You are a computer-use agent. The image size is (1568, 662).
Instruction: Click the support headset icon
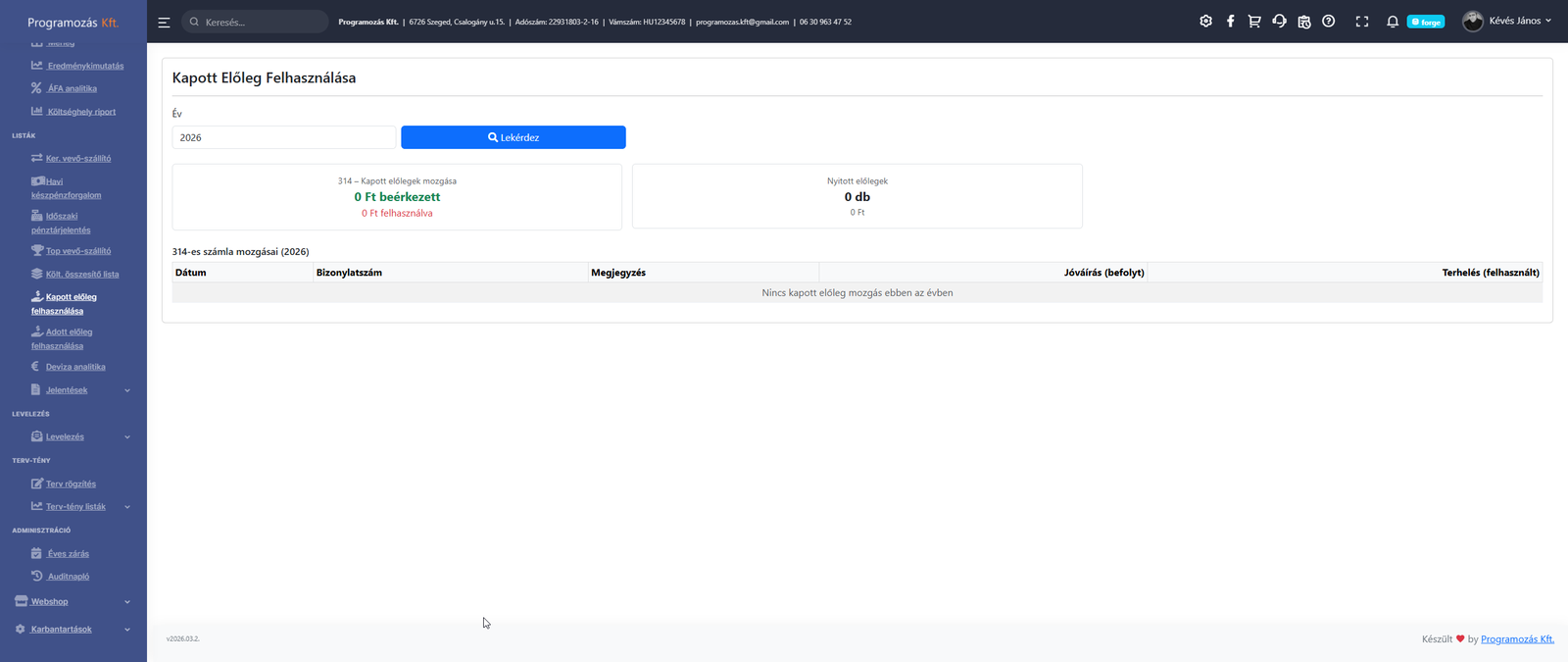click(x=1279, y=21)
